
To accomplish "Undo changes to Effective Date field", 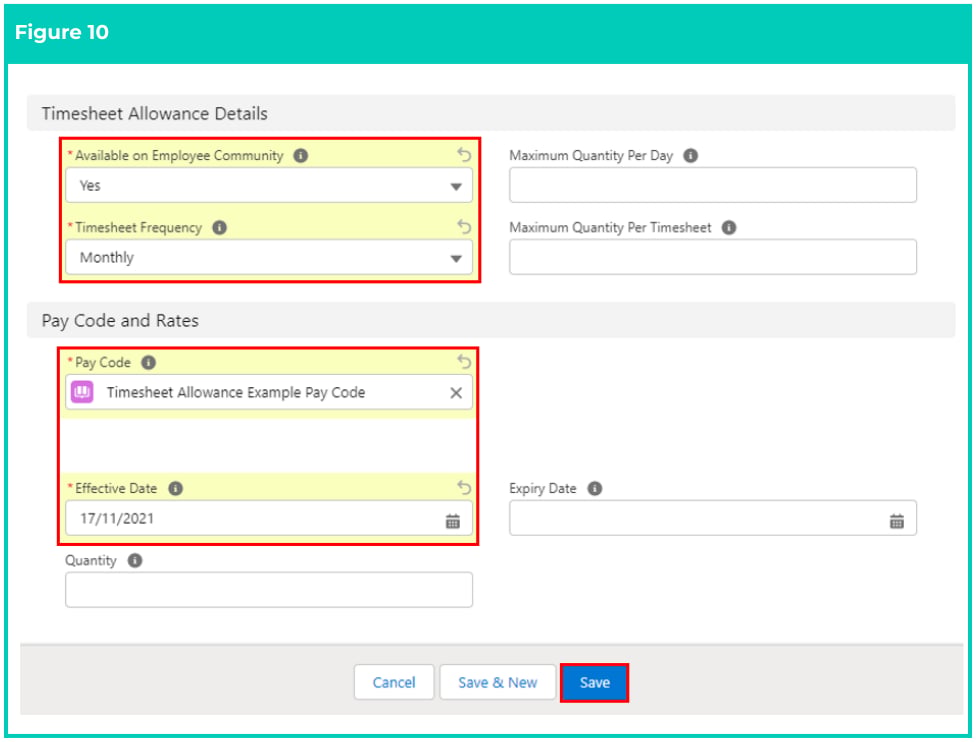I will point(464,487).
